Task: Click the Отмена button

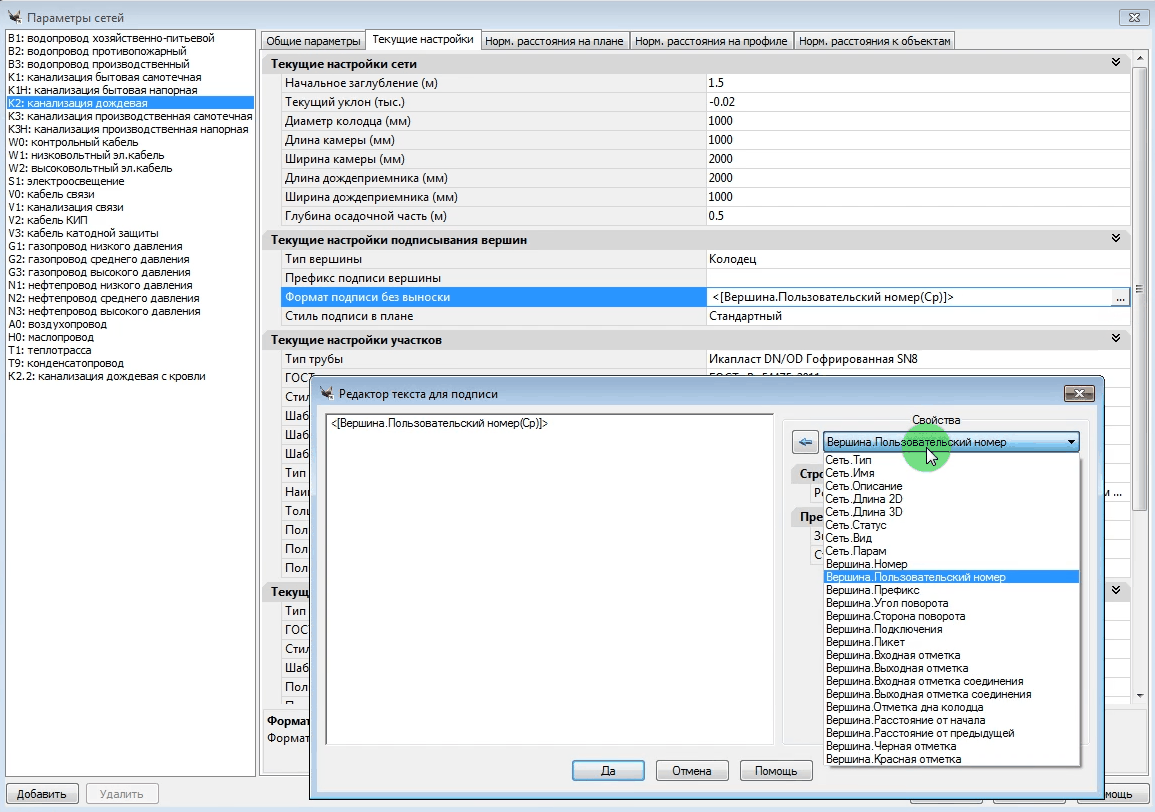Action: point(691,771)
